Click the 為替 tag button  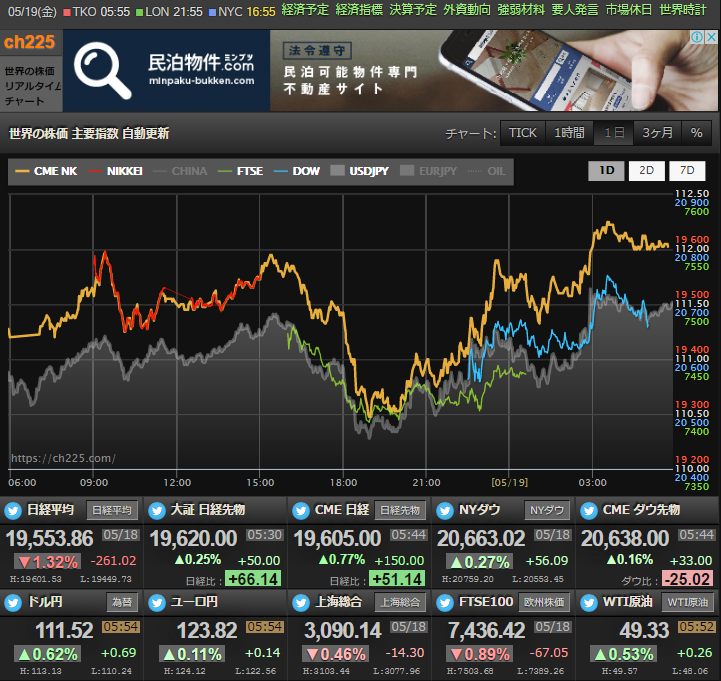(122, 602)
